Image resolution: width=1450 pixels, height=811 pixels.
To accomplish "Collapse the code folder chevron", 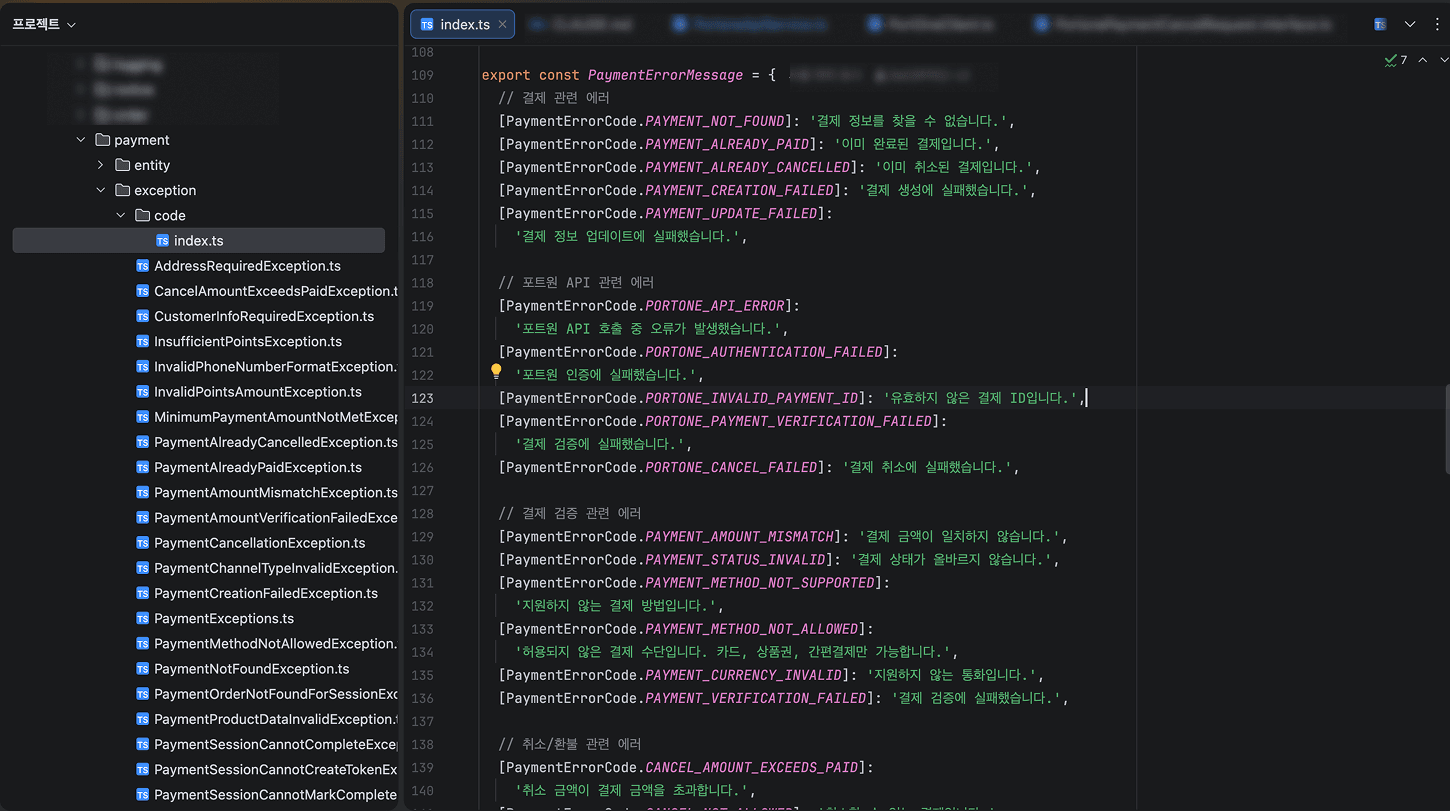I will pos(121,215).
